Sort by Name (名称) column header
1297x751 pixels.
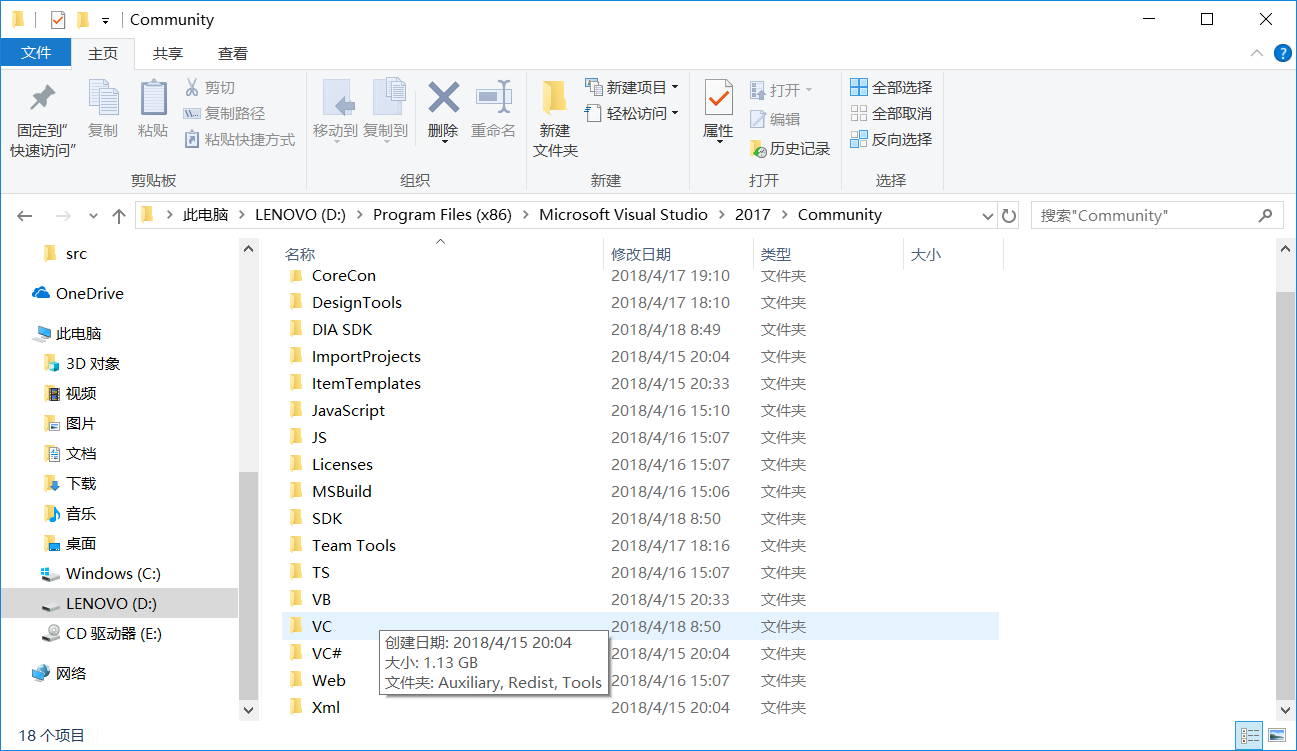300,255
